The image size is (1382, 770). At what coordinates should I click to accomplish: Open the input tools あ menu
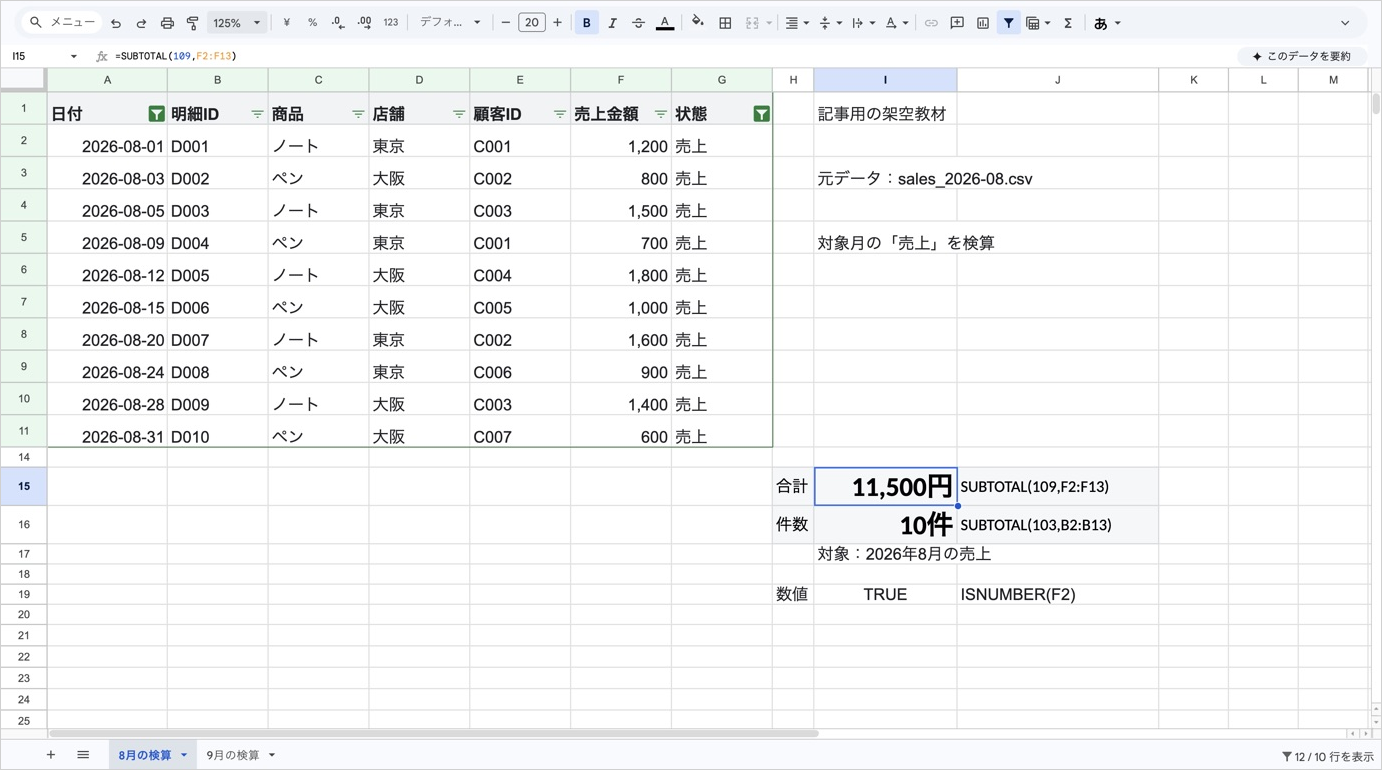1107,23
